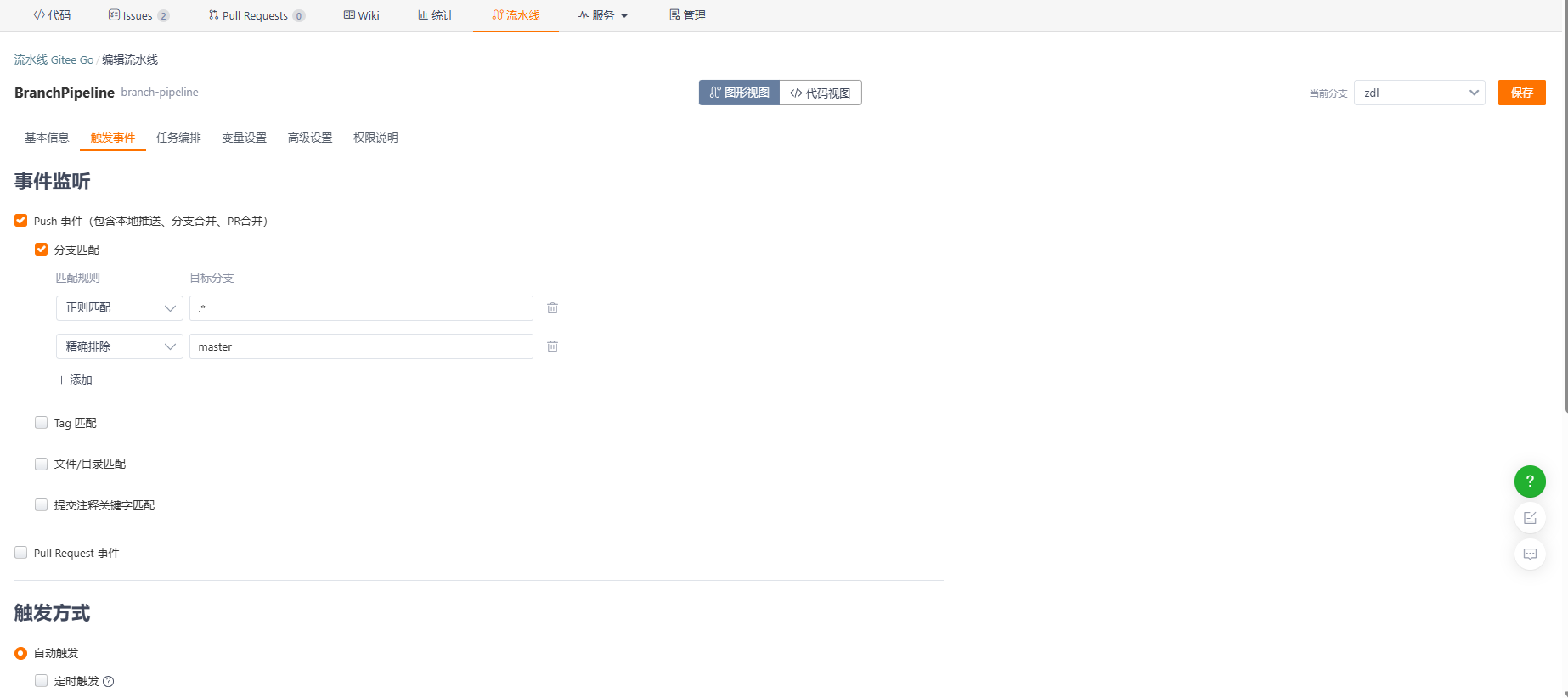The image size is (1568, 698).
Task: Expand the 正则匹配 rule dropdown
Action: tap(119, 308)
